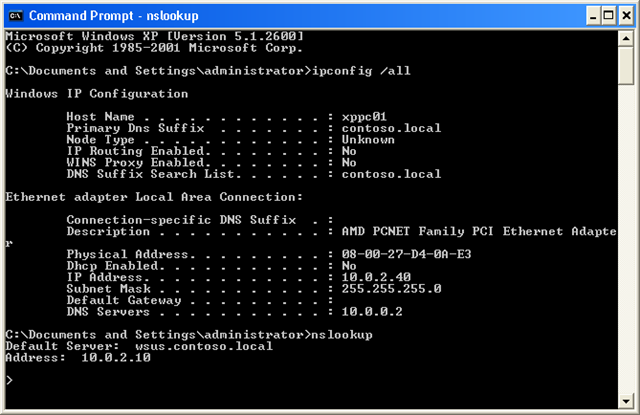
Task: Close the Command Prompt window
Action: 625,15
